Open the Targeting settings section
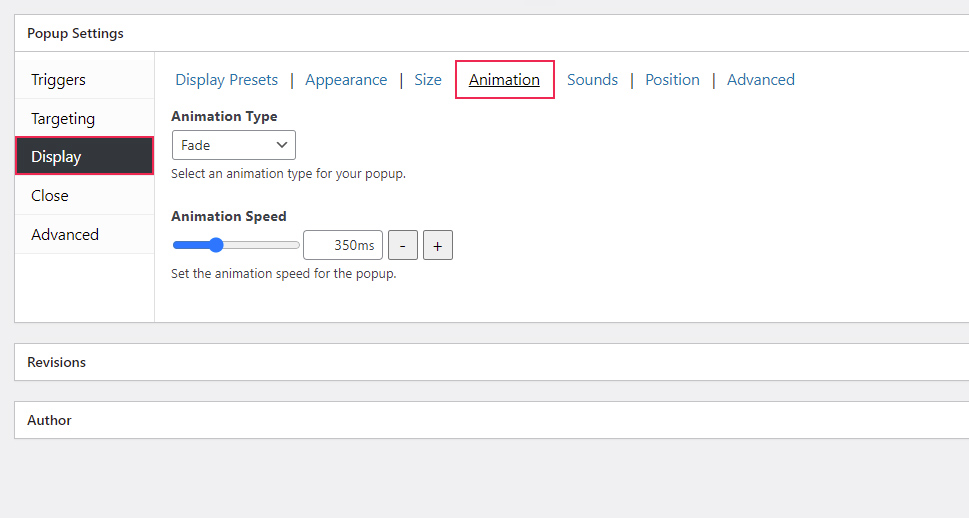The height and width of the screenshot is (518, 969). tap(63, 119)
